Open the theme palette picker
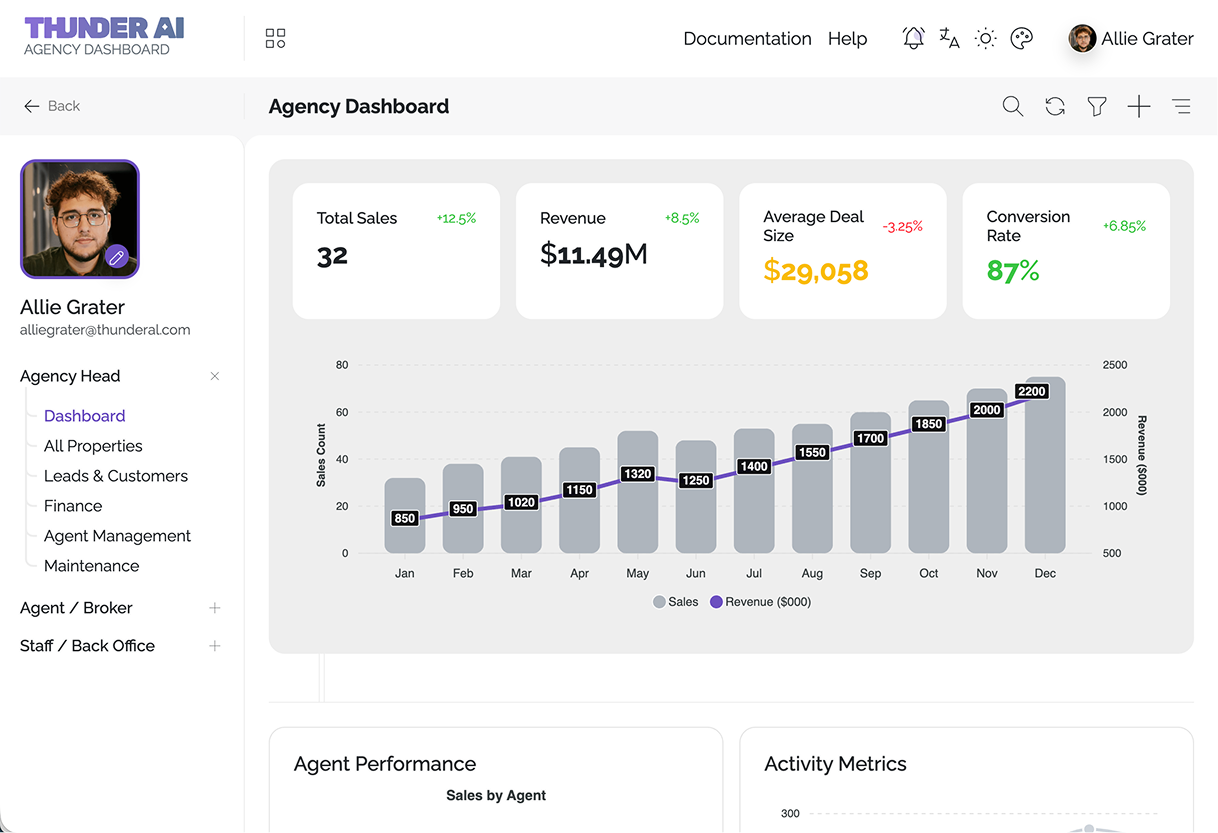The width and height of the screenshot is (1218, 833). click(1021, 38)
